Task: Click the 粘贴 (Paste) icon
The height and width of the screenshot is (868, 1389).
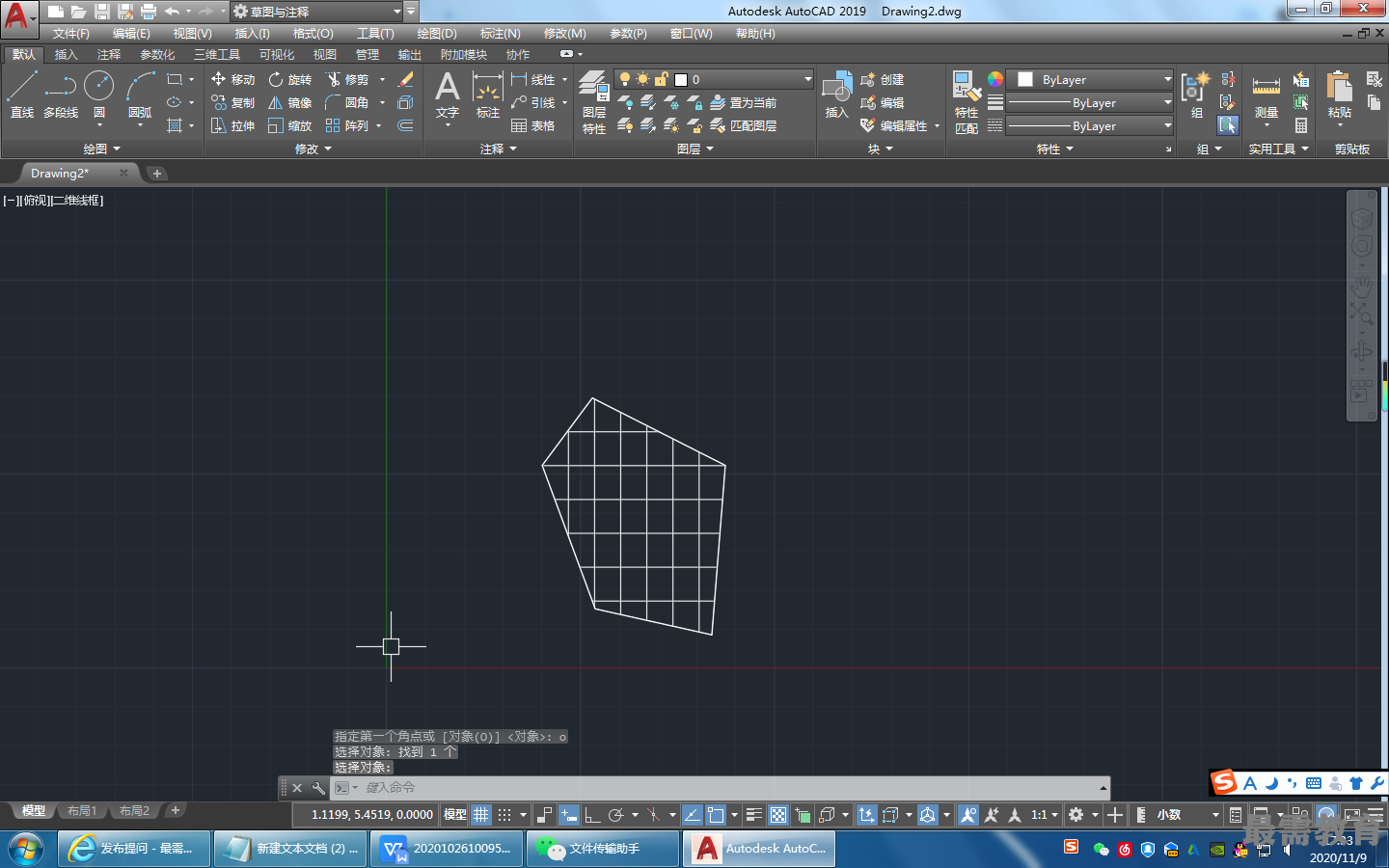Action: click(x=1340, y=95)
